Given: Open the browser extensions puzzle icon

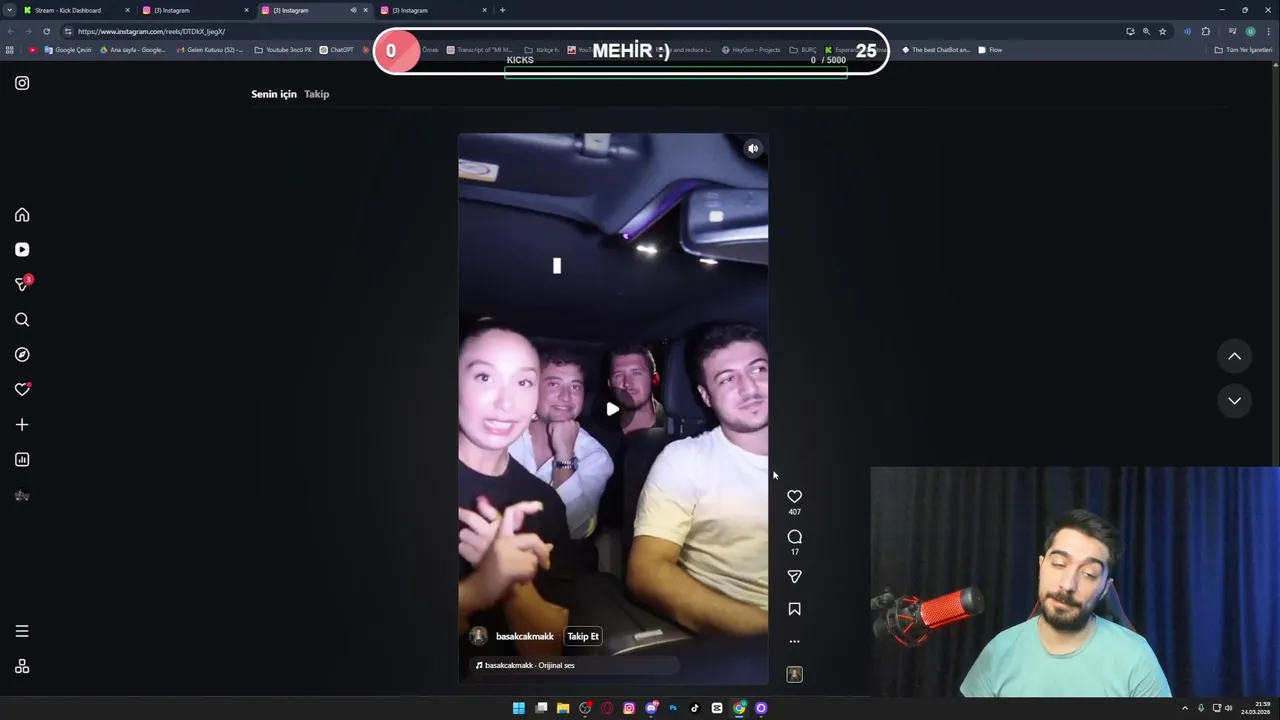Looking at the screenshot, I should [1206, 31].
